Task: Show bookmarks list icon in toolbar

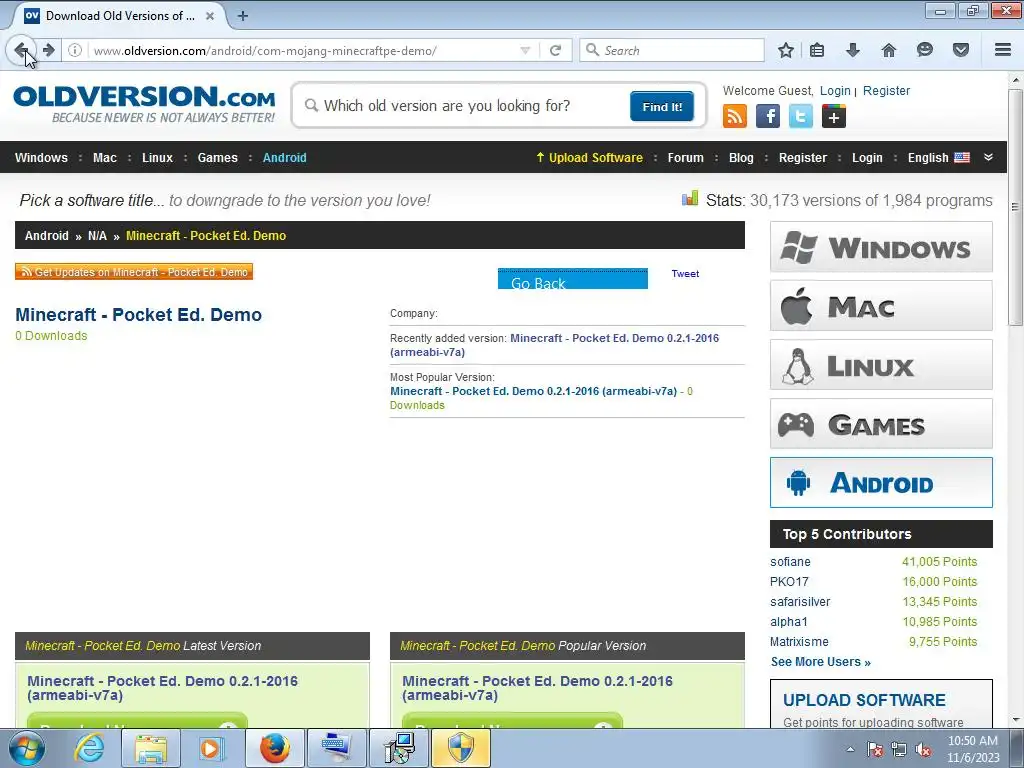Action: click(x=817, y=50)
